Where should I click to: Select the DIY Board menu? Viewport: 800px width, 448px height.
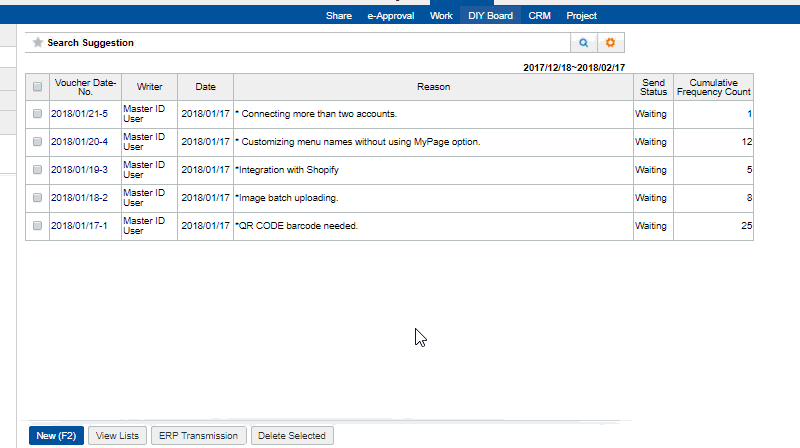pos(490,16)
